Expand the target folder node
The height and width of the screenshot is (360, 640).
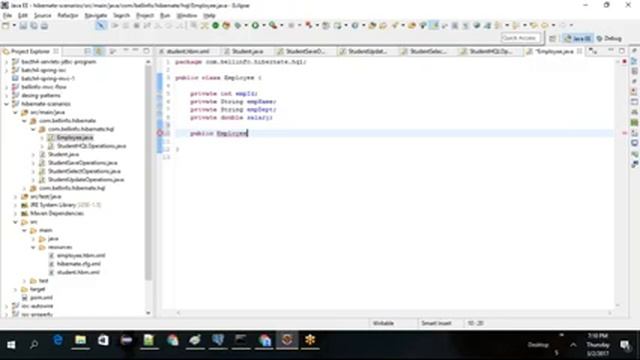click(x=16, y=289)
